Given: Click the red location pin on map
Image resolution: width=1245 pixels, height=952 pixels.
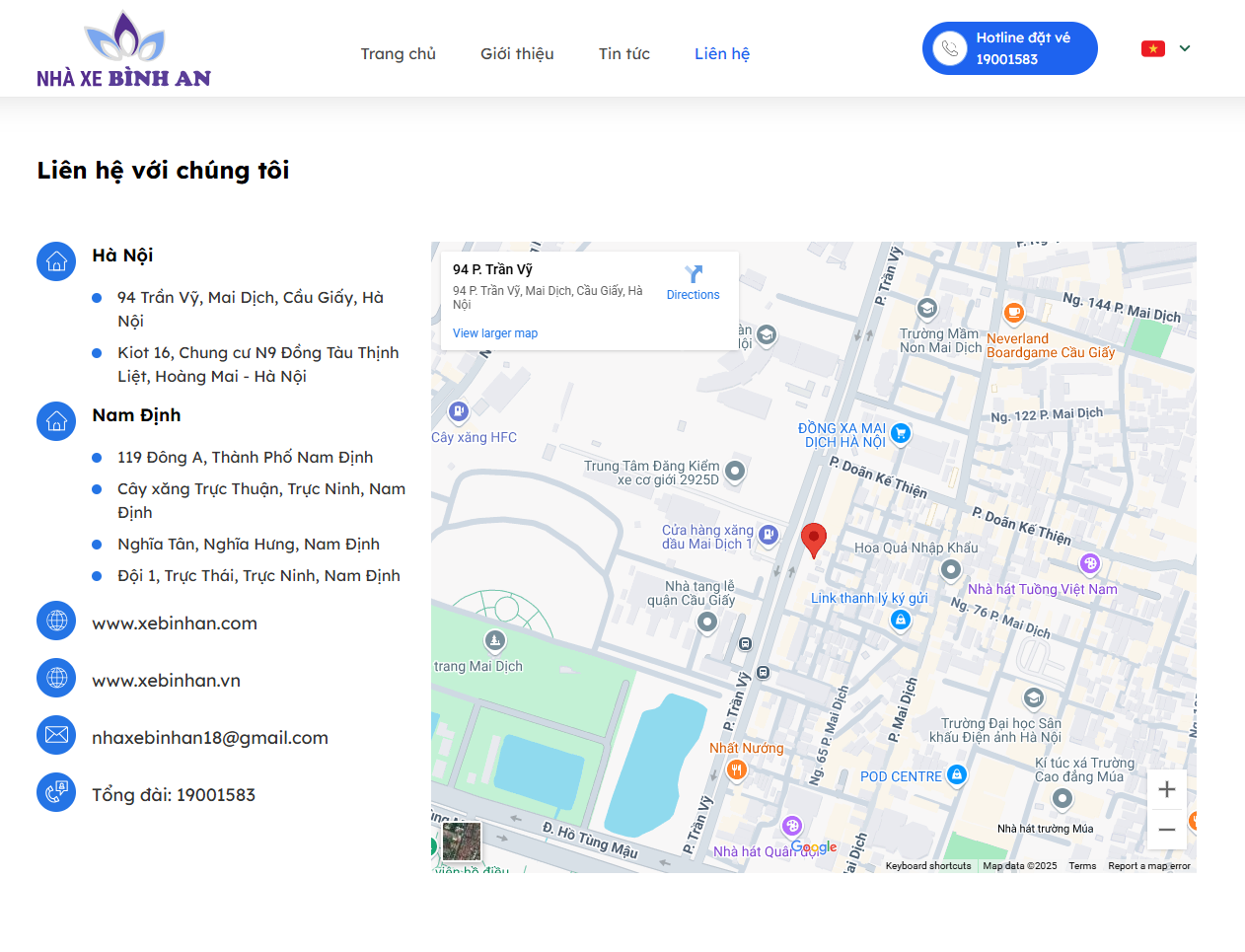Looking at the screenshot, I should [813, 540].
